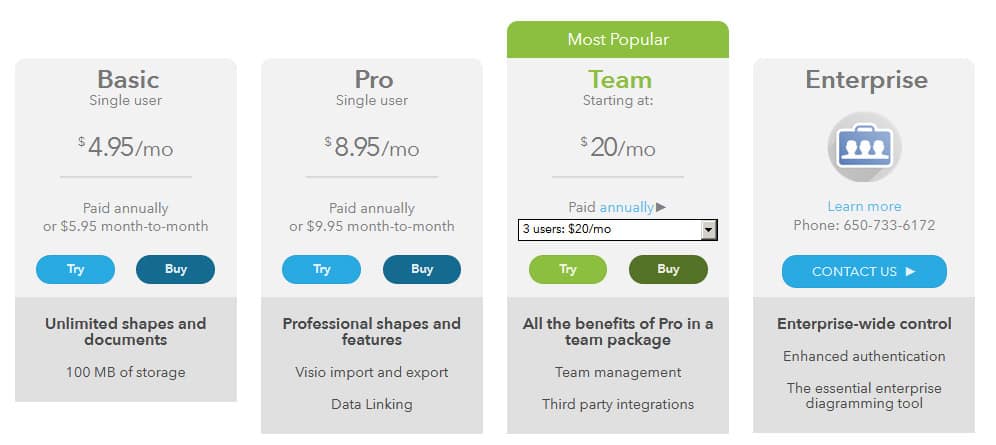Open the team users dropdown arrow
The width and height of the screenshot is (996, 445).
709,230
